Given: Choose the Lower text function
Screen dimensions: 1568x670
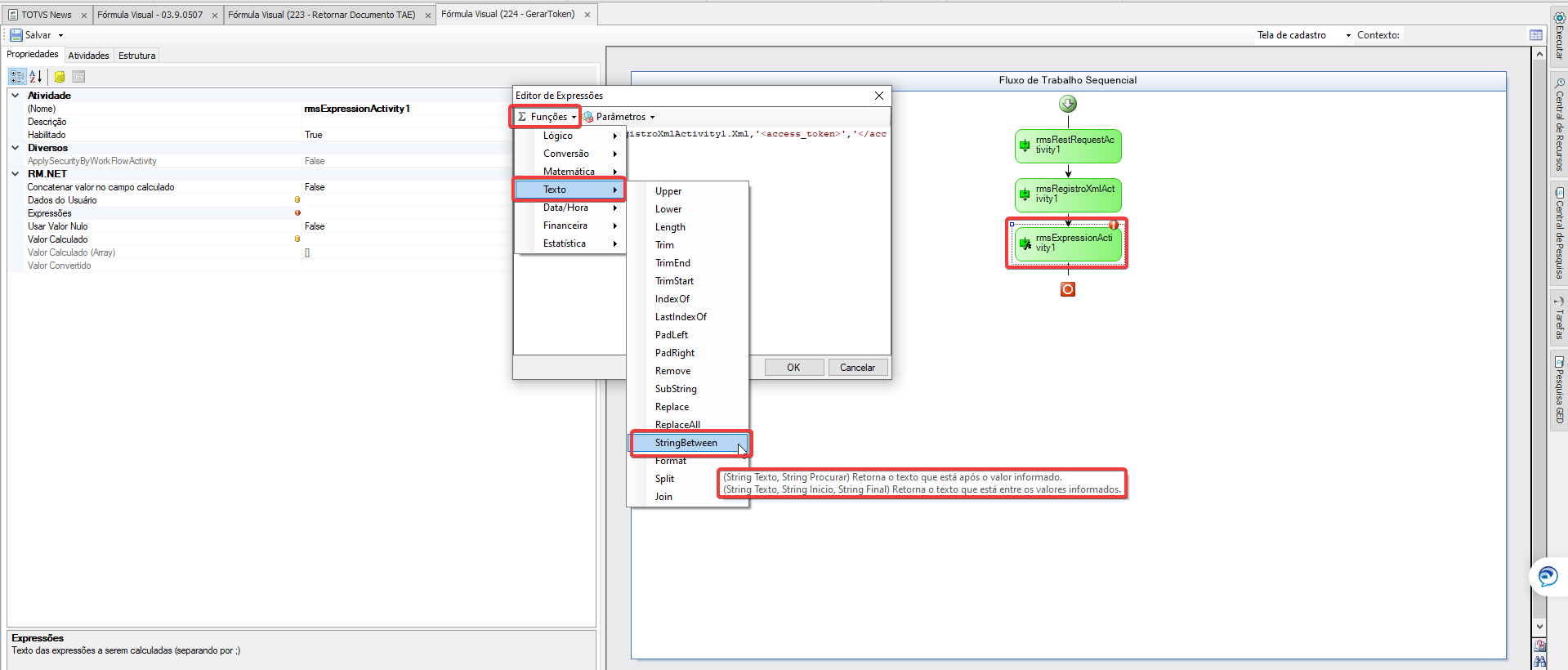Looking at the screenshot, I should pyautogui.click(x=688, y=209).
